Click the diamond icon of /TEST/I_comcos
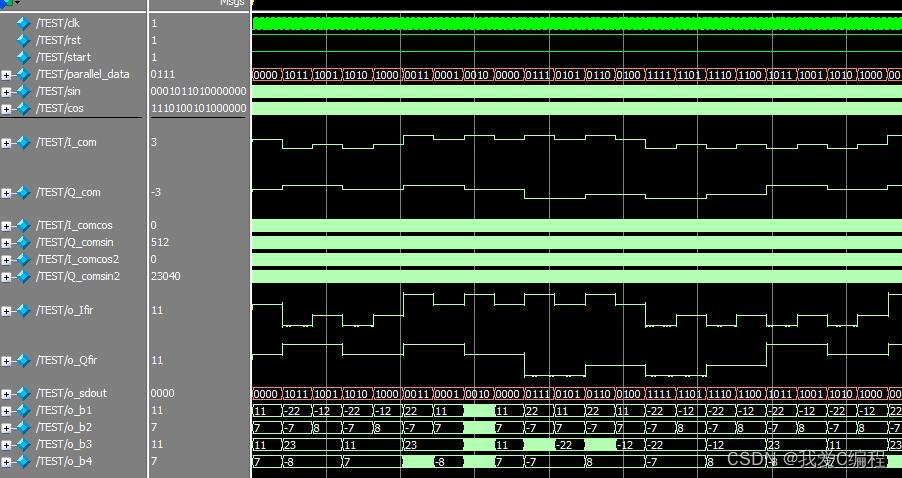This screenshot has height=478, width=902. tap(23, 225)
